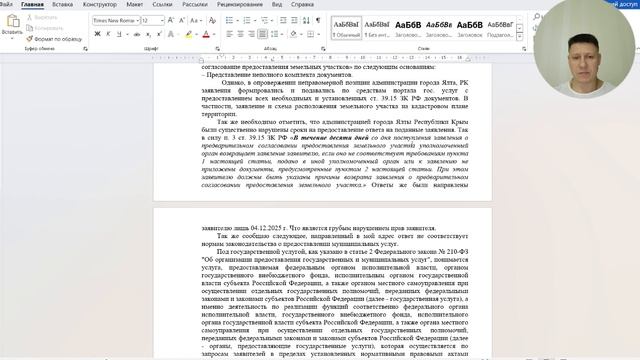640x360 pixels.
Task: Select the Главная ribbon tab
Action: [x=32, y=4]
